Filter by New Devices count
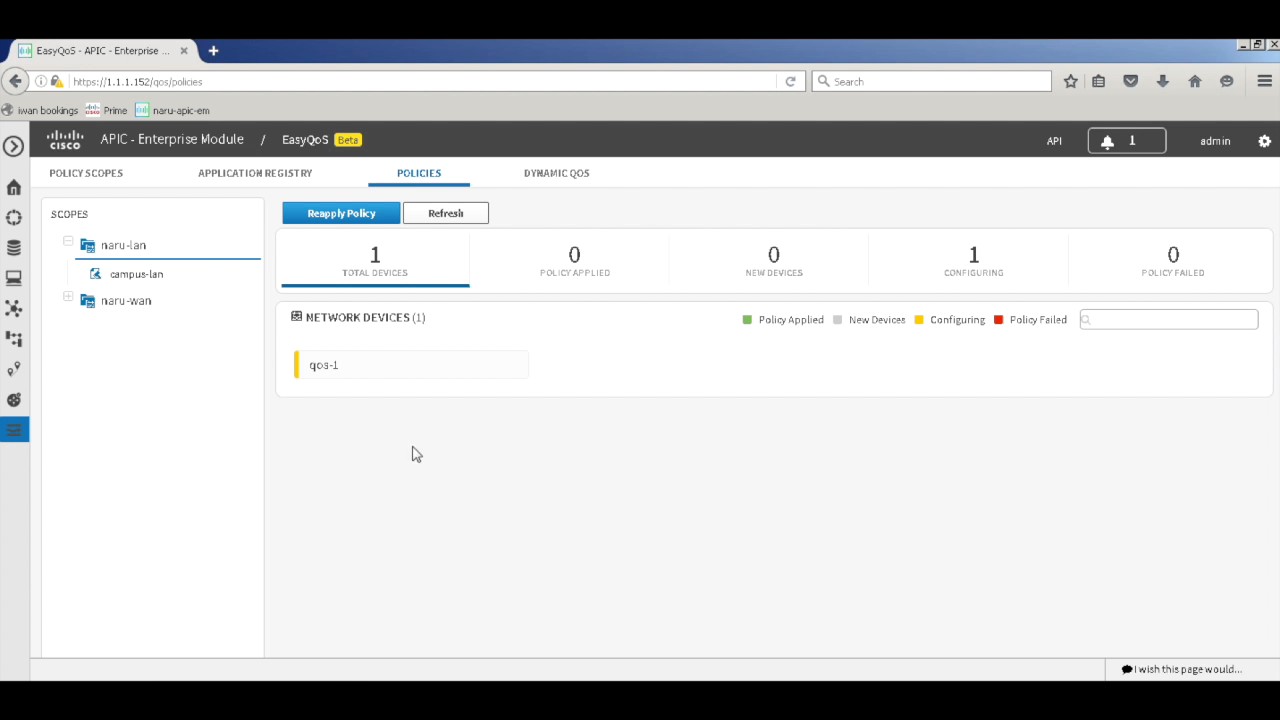The width and height of the screenshot is (1280, 720). click(x=774, y=261)
